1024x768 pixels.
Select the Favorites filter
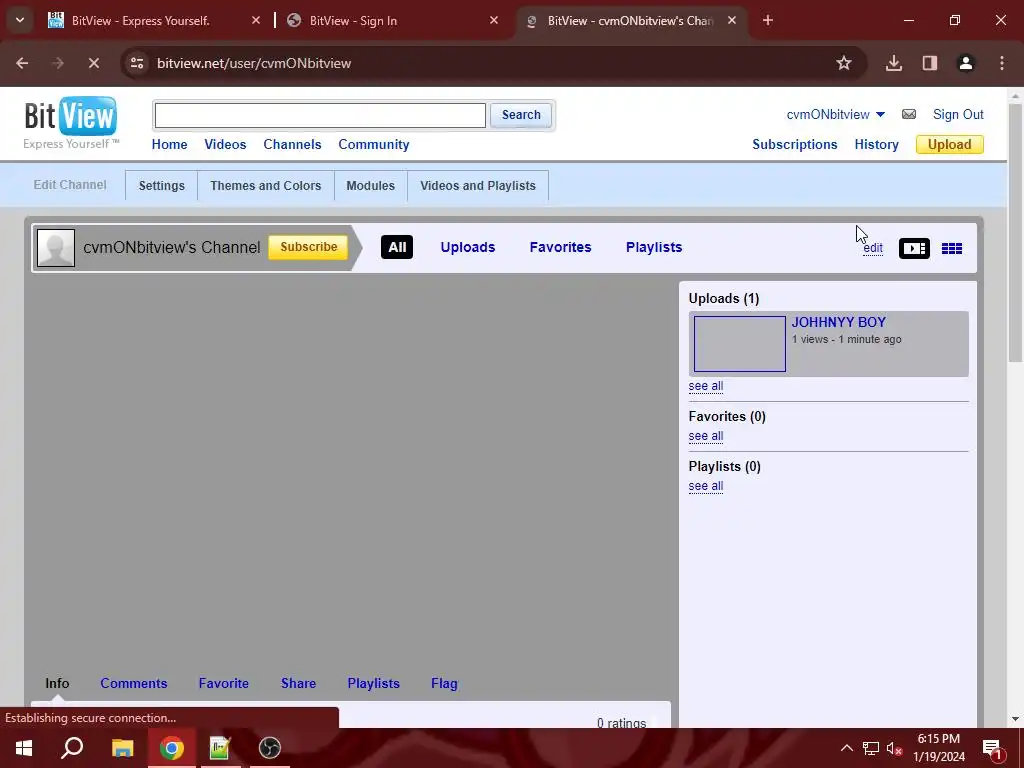[560, 247]
